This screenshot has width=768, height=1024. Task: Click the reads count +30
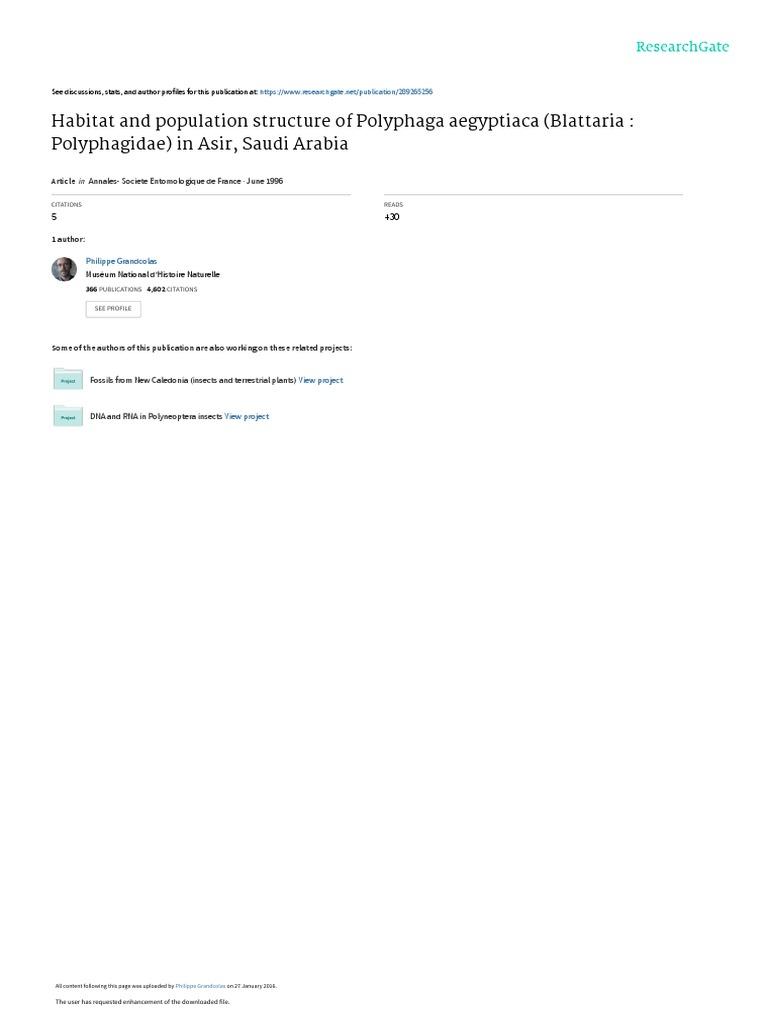(x=392, y=217)
